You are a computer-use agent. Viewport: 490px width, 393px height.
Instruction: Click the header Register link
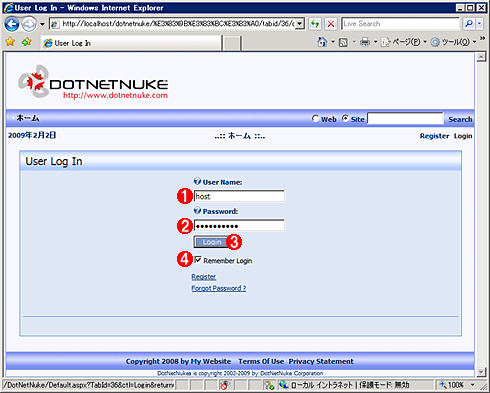tap(434, 136)
